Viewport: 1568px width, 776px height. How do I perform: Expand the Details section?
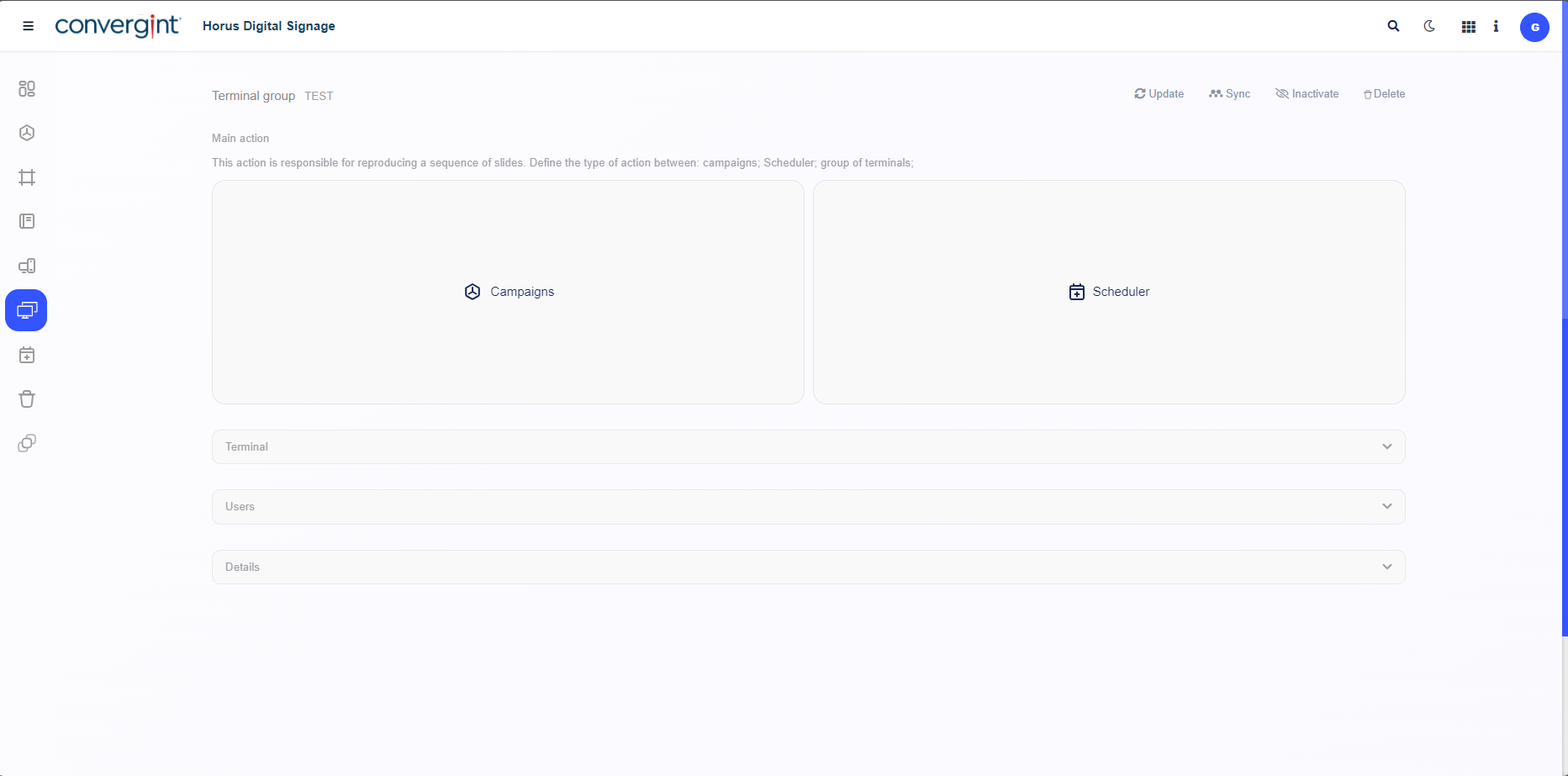click(808, 567)
